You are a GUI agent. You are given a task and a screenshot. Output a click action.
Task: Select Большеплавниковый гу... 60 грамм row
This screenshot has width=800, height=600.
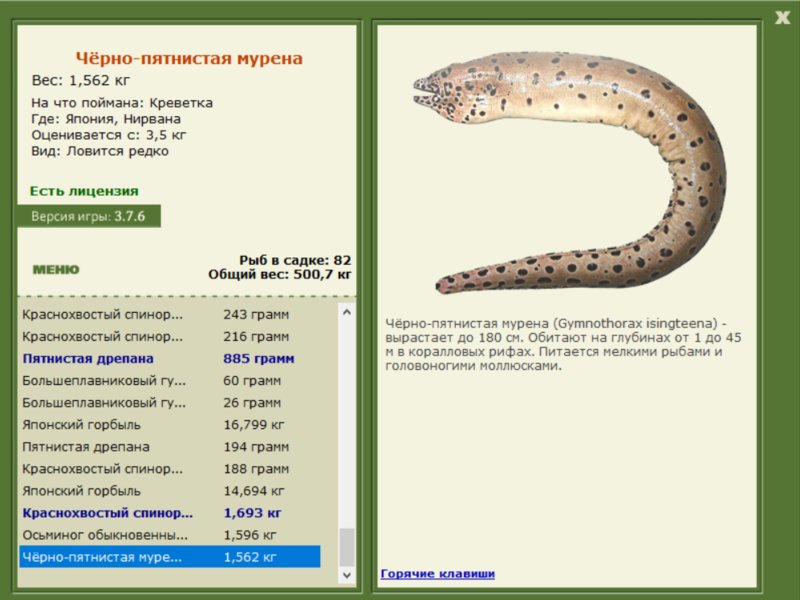click(x=170, y=381)
